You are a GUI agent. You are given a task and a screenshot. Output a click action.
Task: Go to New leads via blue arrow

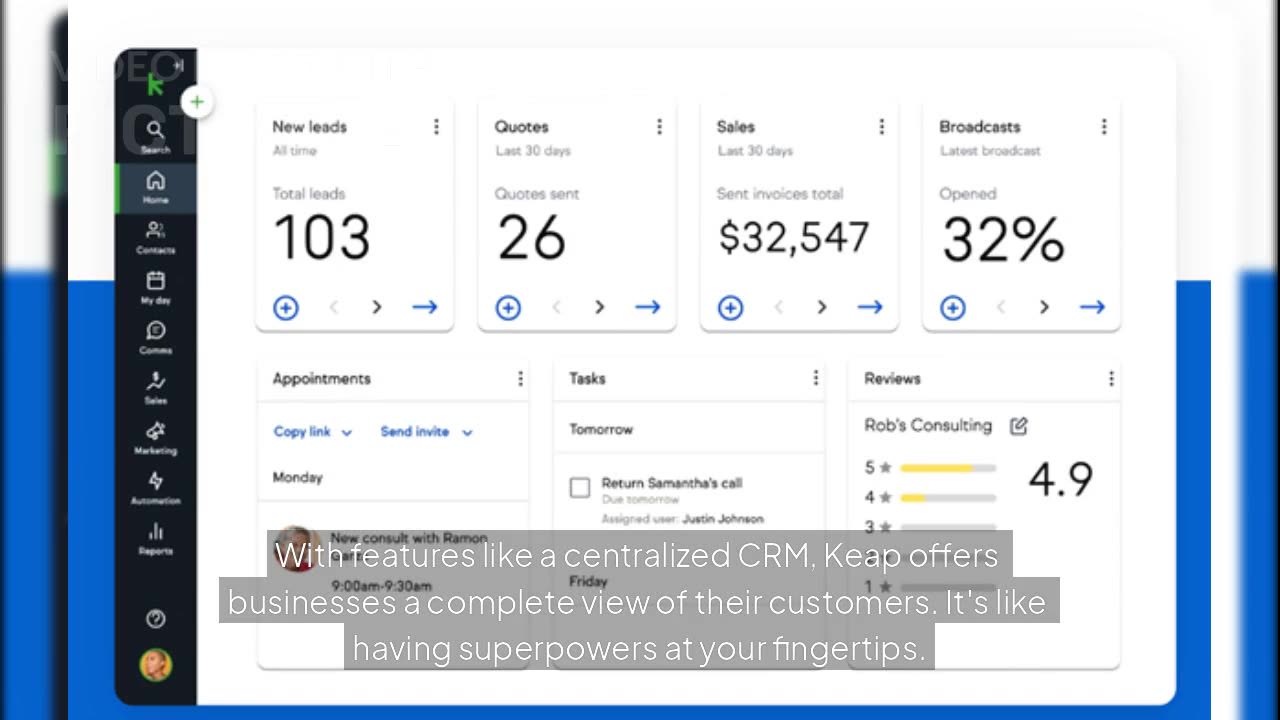[x=425, y=307]
